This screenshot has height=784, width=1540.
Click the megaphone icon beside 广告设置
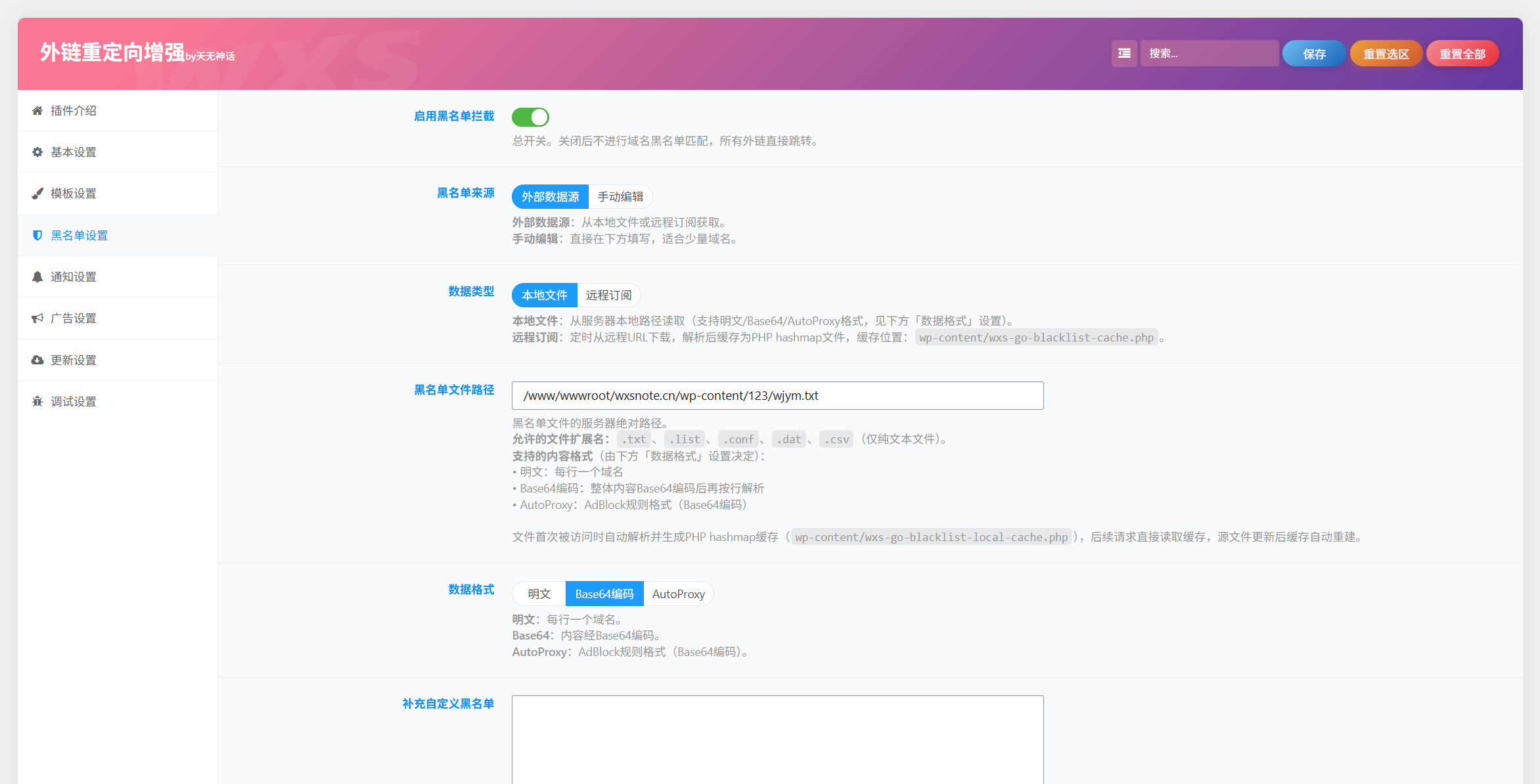(37, 318)
